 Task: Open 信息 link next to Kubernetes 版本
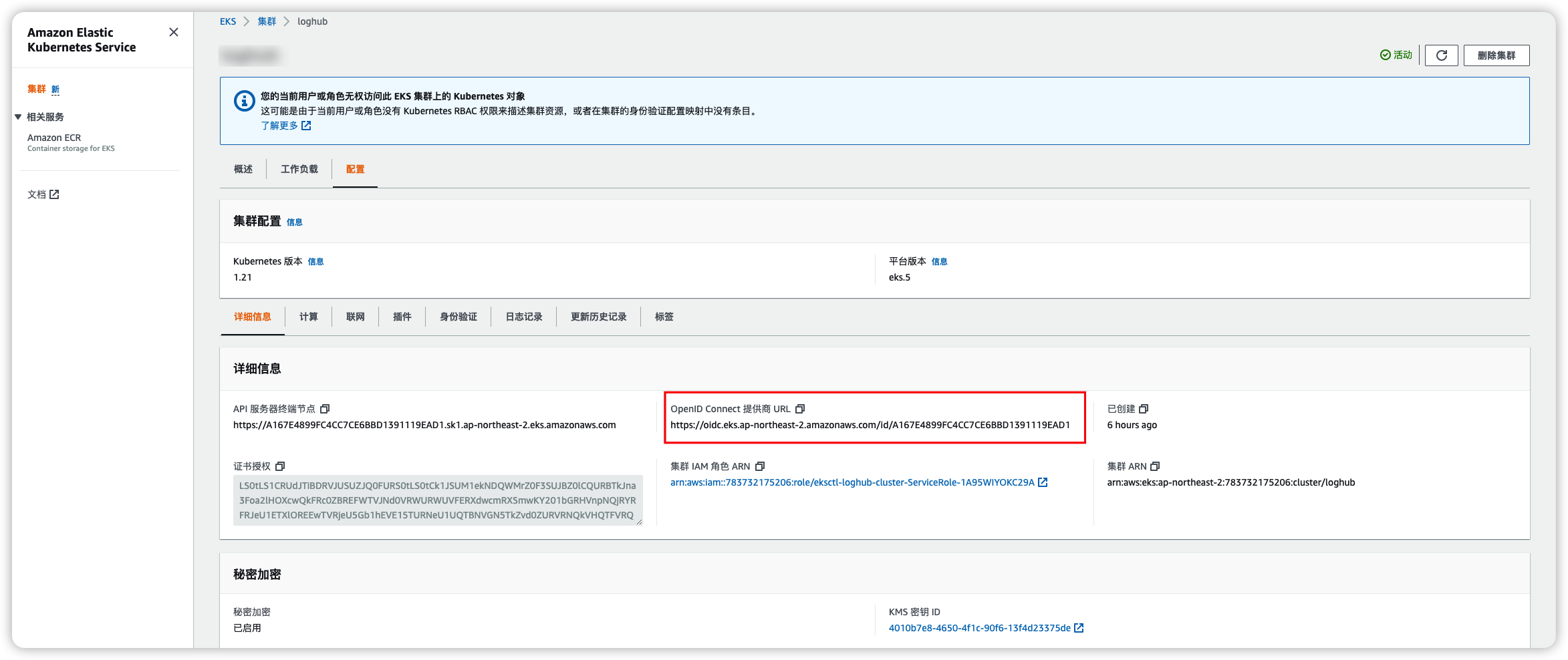coord(315,262)
